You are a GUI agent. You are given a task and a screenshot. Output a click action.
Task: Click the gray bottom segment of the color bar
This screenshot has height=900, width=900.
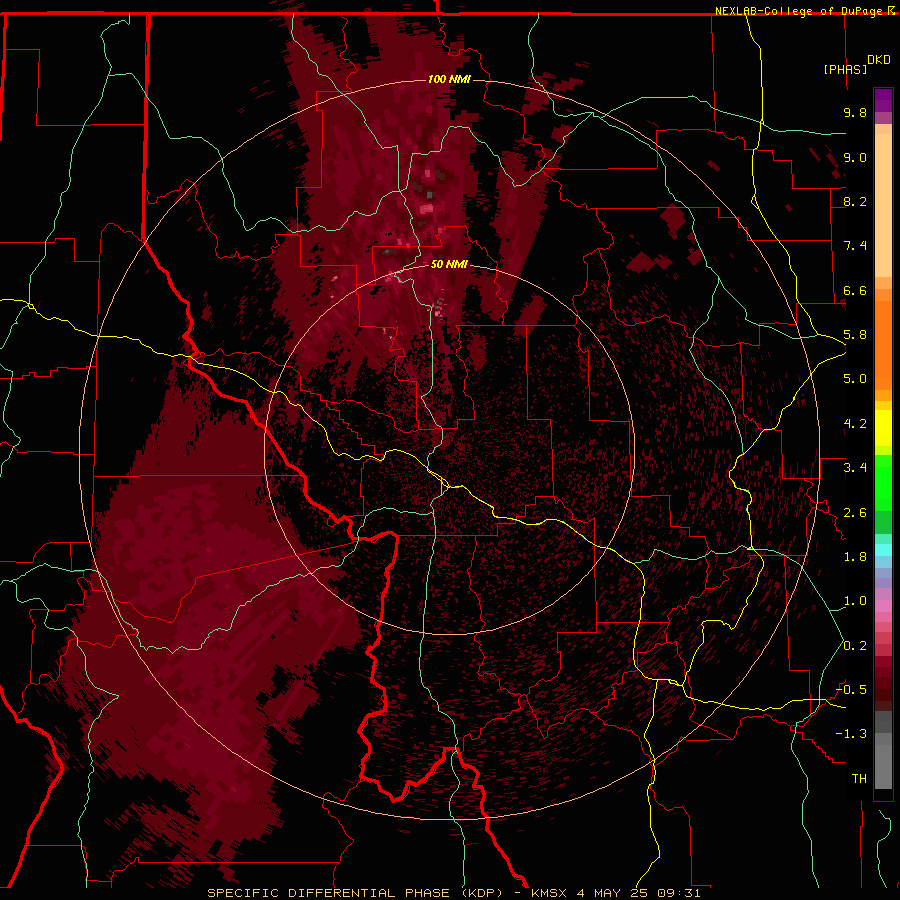pos(883,766)
